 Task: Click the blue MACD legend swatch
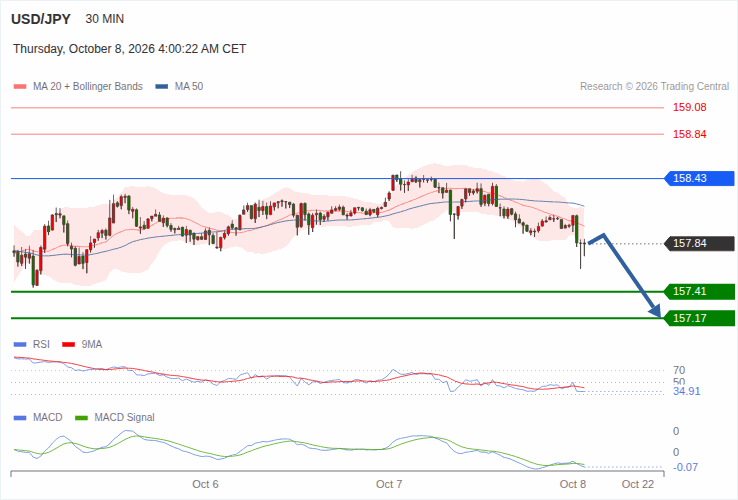tap(20, 418)
